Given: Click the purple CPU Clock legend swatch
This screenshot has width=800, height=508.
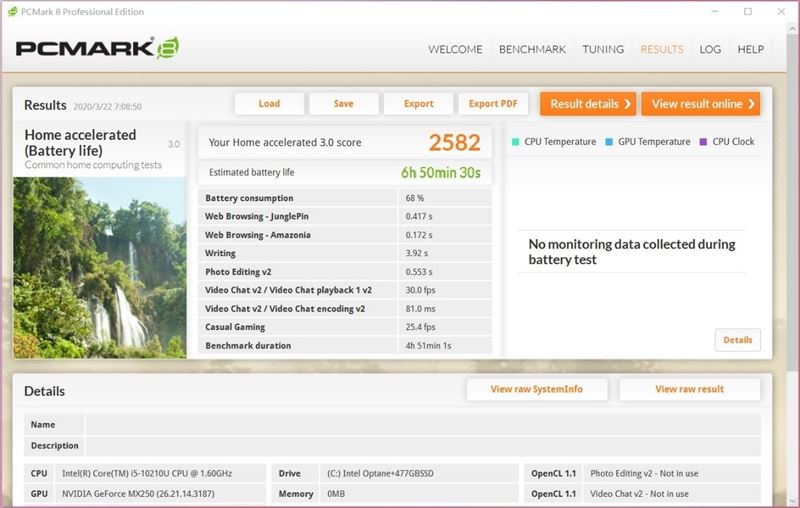Looking at the screenshot, I should tap(703, 142).
